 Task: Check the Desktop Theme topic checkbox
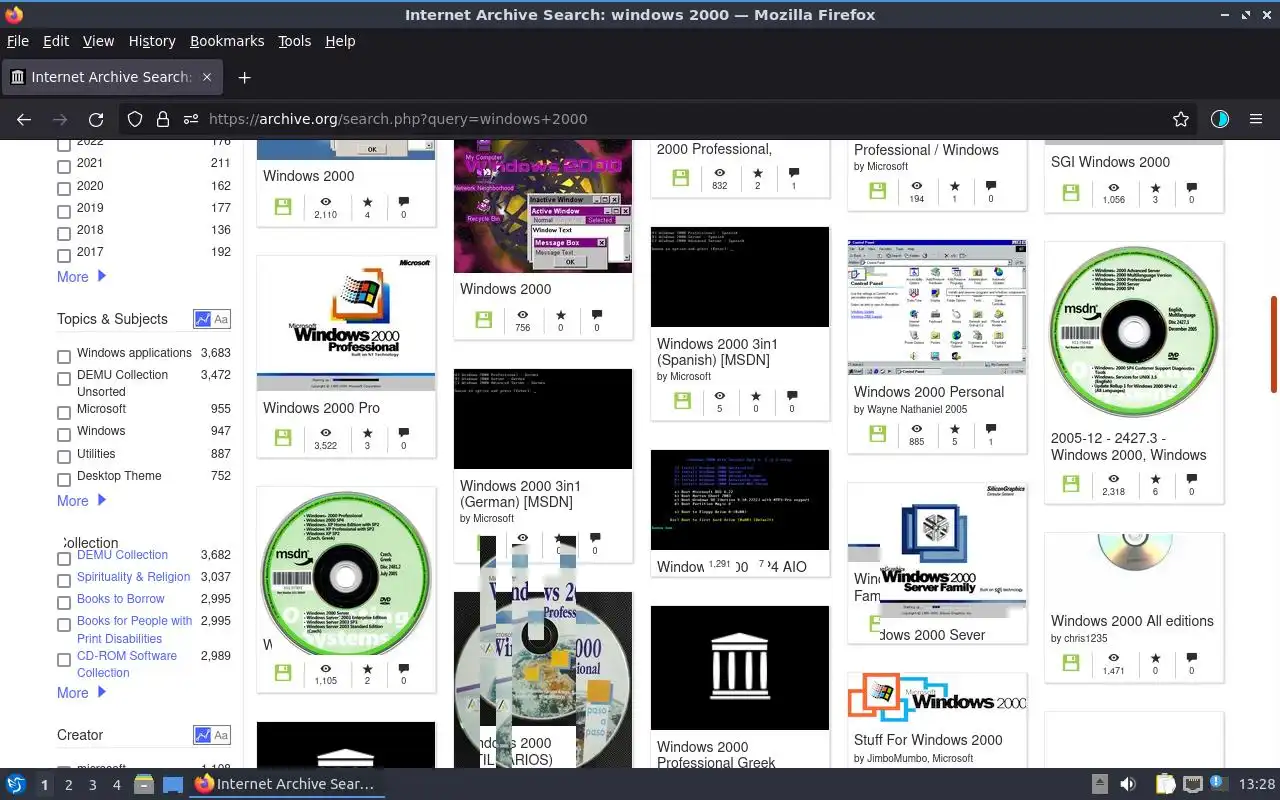[64, 480]
